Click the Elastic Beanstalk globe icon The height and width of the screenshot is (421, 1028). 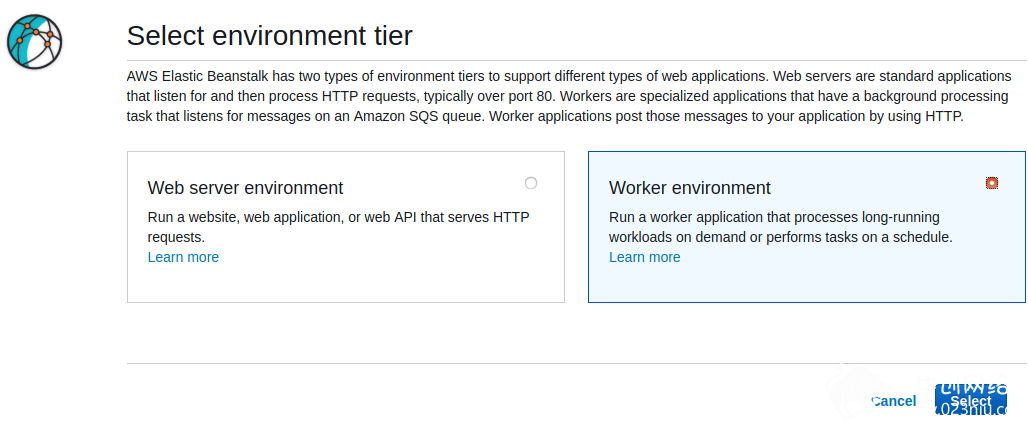coord(35,42)
